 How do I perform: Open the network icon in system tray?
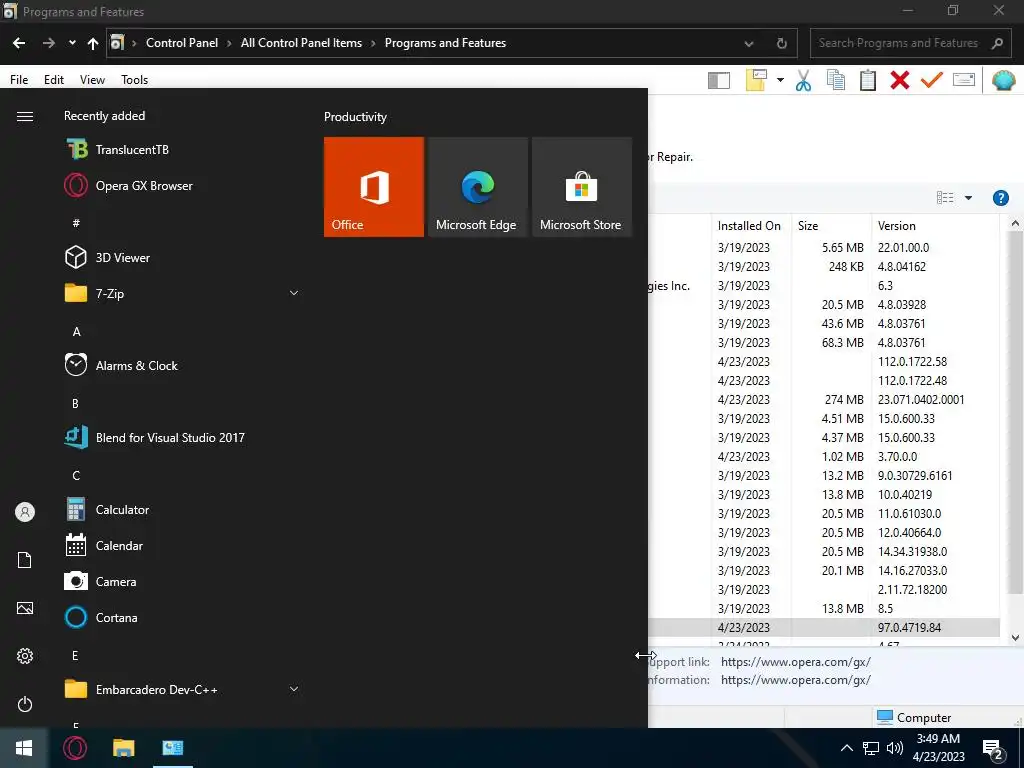pos(871,748)
